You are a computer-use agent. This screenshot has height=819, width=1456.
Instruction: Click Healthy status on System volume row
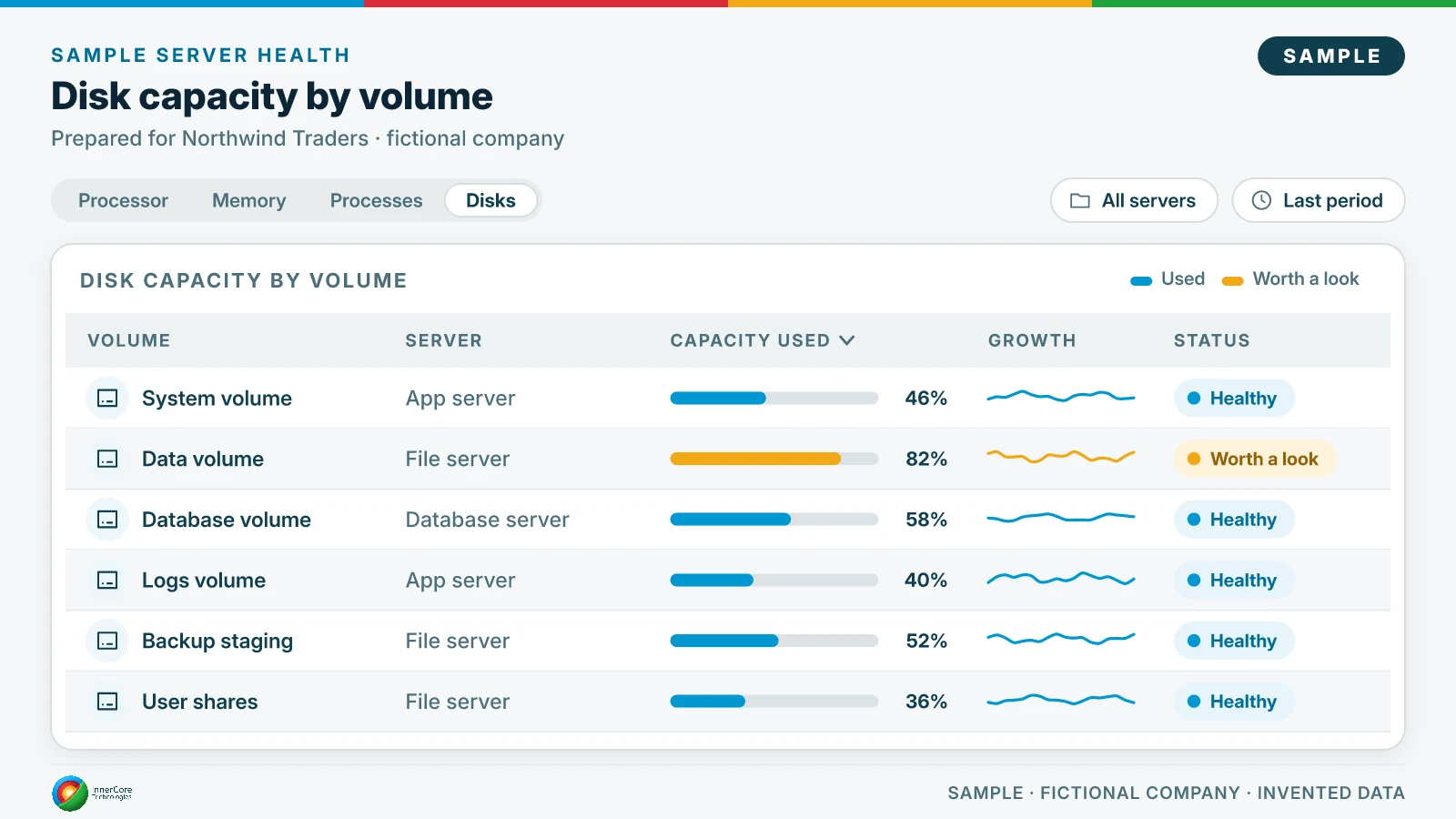[x=1234, y=399]
